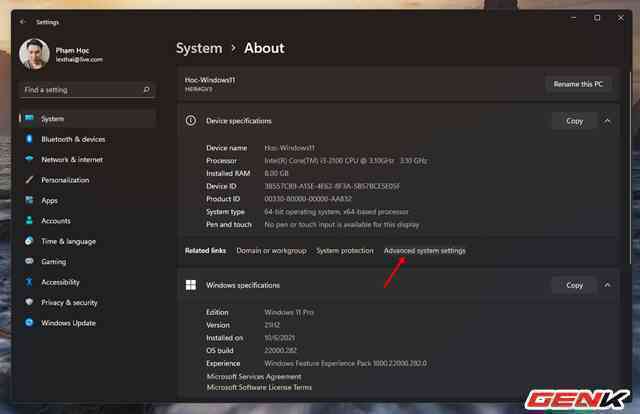The height and width of the screenshot is (414, 640).
Task: Click the Device specifications info icon
Action: (x=191, y=120)
